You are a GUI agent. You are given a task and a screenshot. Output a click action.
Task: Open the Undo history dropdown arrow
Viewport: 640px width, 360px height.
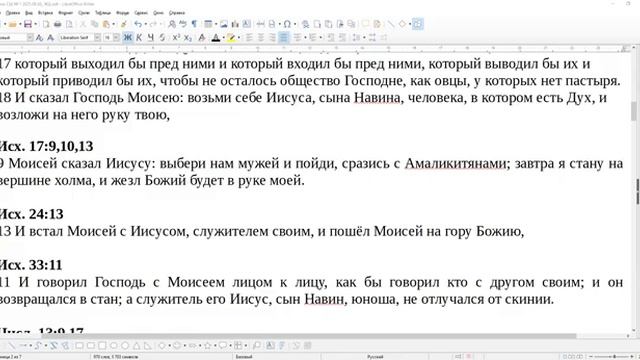pyautogui.click(x=146, y=24)
